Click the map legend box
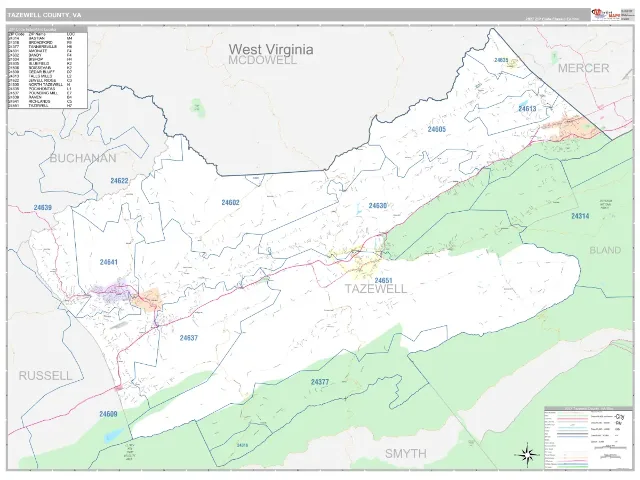Screen dimensions: 640x480 click(x=587, y=438)
